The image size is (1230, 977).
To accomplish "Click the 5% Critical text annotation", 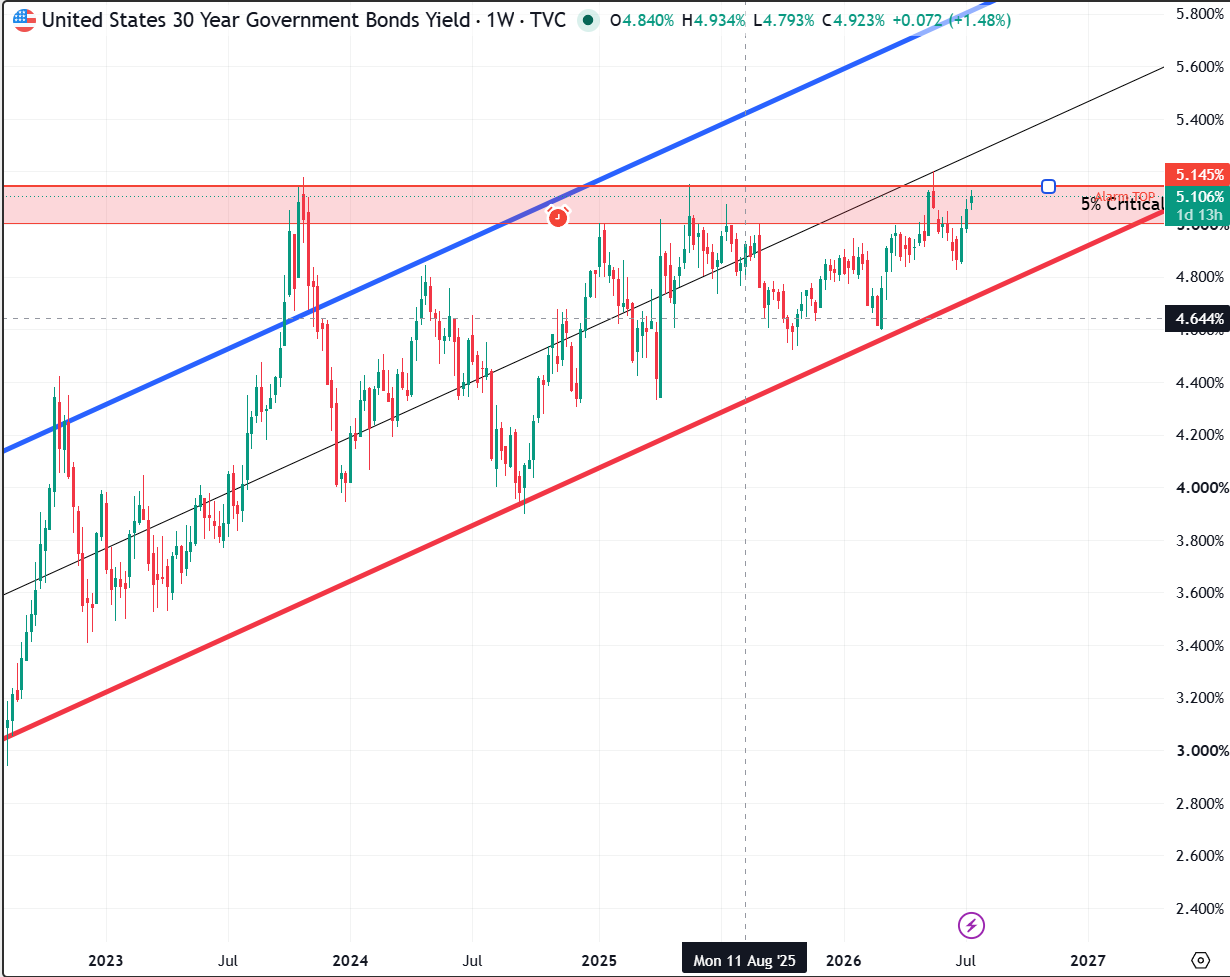I will tap(1122, 204).
